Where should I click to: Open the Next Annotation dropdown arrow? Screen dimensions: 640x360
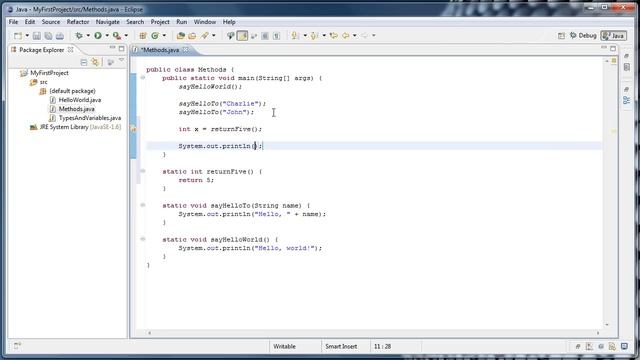[304, 36]
